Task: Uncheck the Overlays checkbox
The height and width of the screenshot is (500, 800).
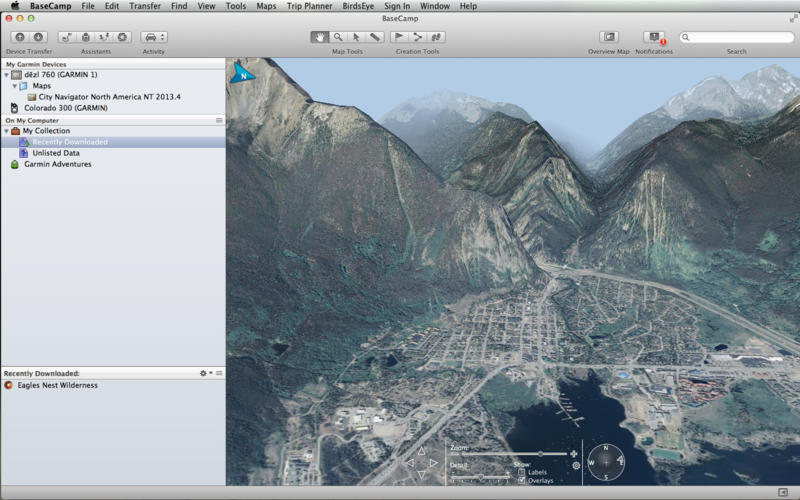Action: pyautogui.click(x=522, y=481)
